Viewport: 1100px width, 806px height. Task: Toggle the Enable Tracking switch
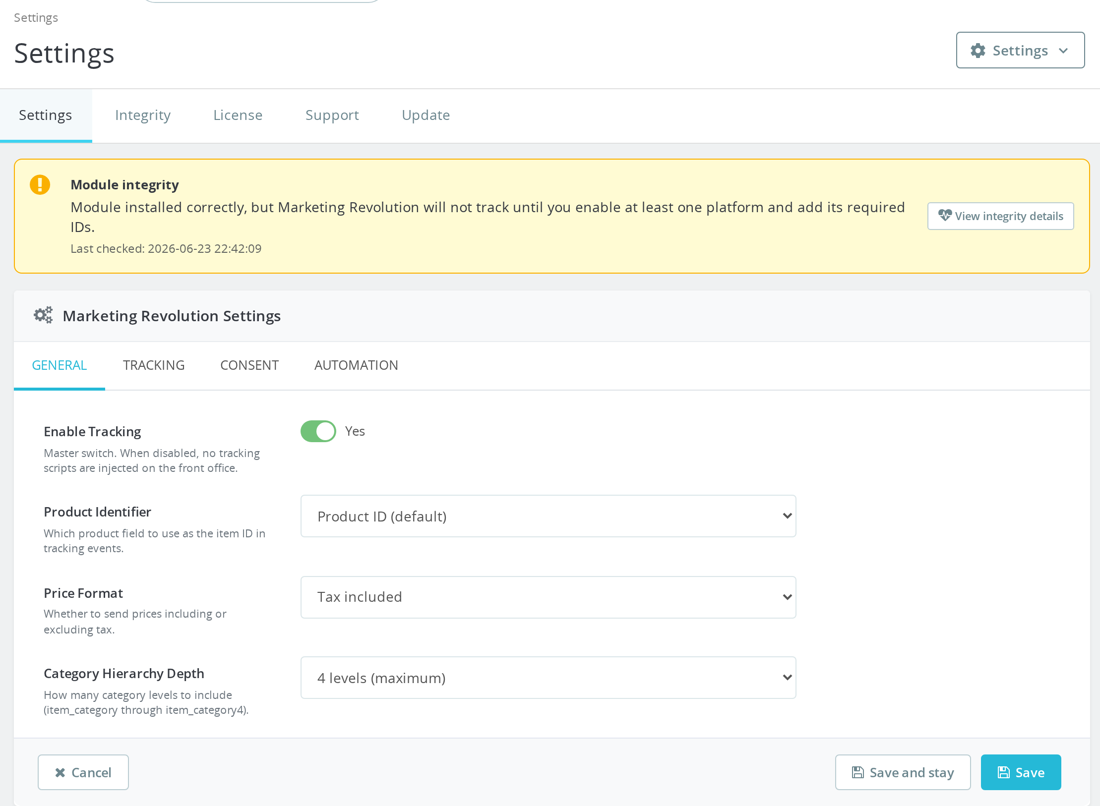pyautogui.click(x=318, y=431)
